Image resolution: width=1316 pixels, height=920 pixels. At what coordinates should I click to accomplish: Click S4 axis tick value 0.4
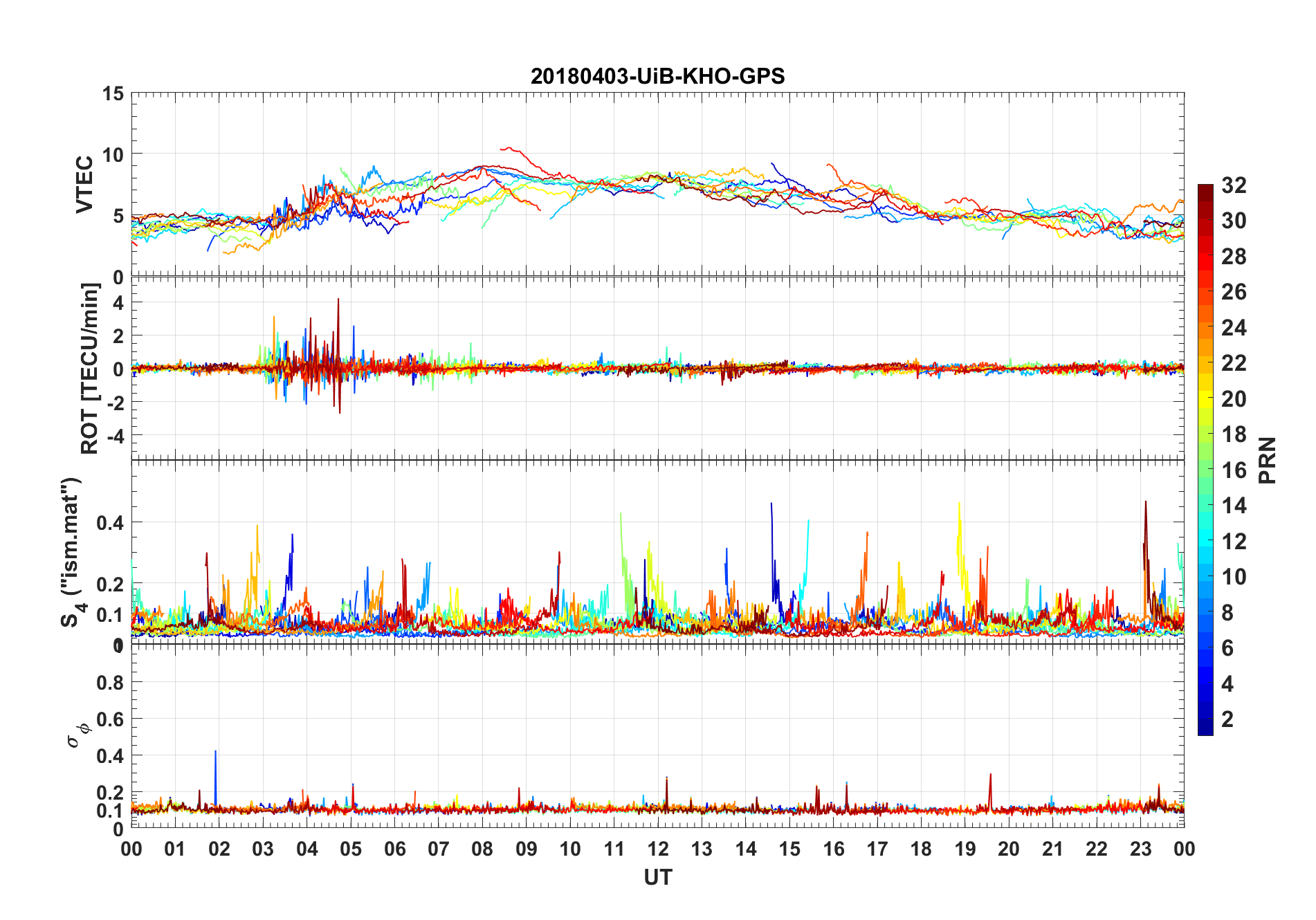(x=109, y=523)
